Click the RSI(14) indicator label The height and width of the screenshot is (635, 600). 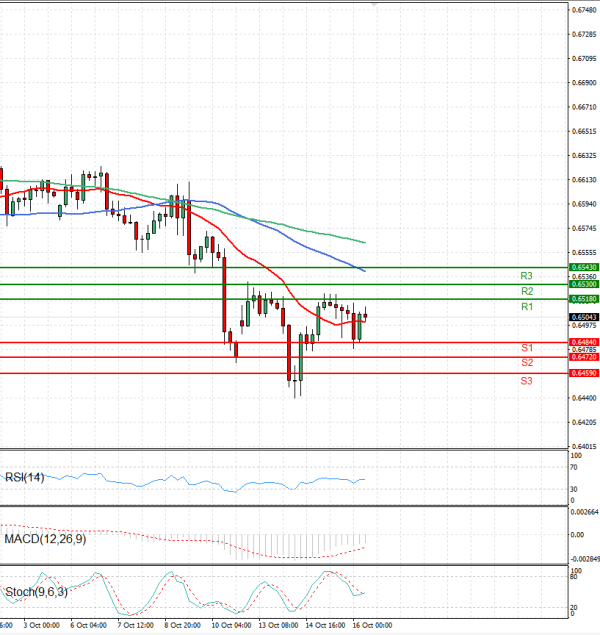click(27, 477)
